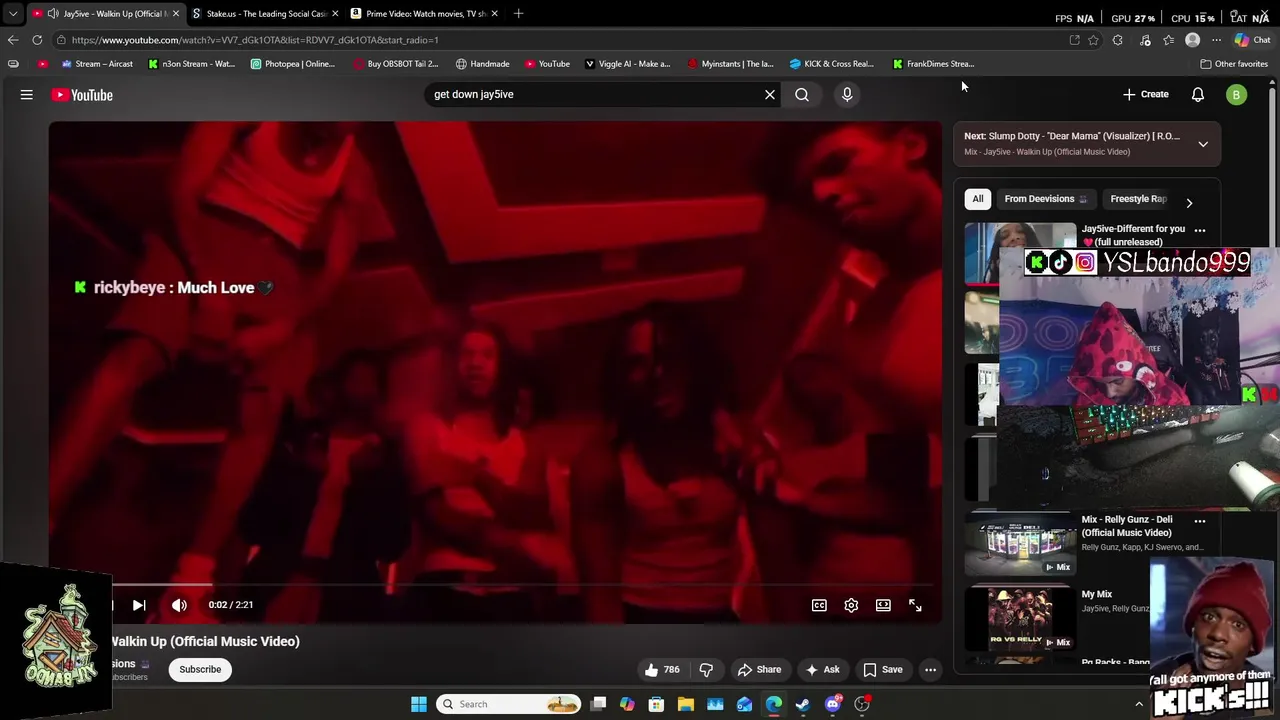Open the browser profile icon
The image size is (1280, 720).
coord(1192,40)
